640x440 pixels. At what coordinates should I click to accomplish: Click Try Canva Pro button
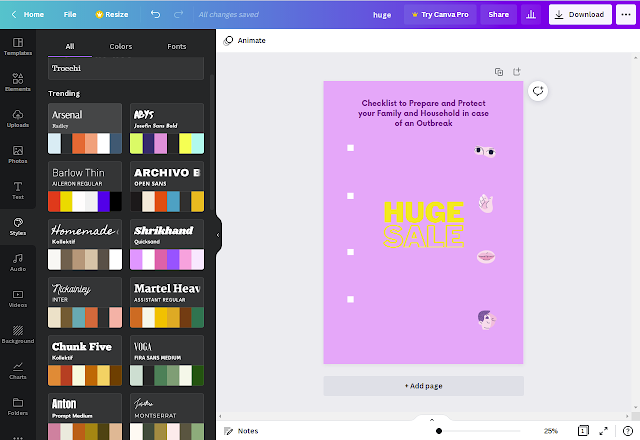[x=440, y=14]
